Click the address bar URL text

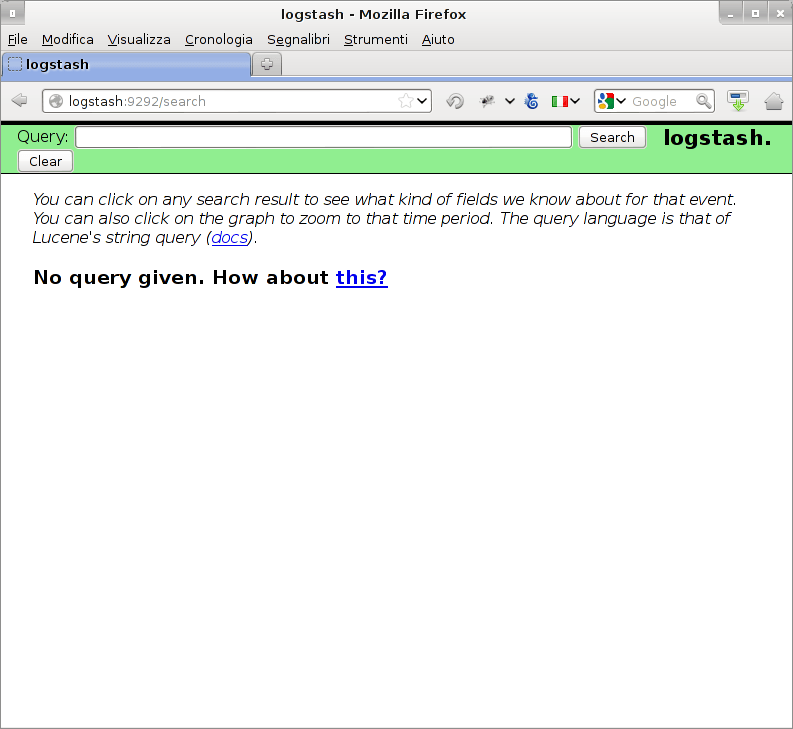[x=138, y=101]
